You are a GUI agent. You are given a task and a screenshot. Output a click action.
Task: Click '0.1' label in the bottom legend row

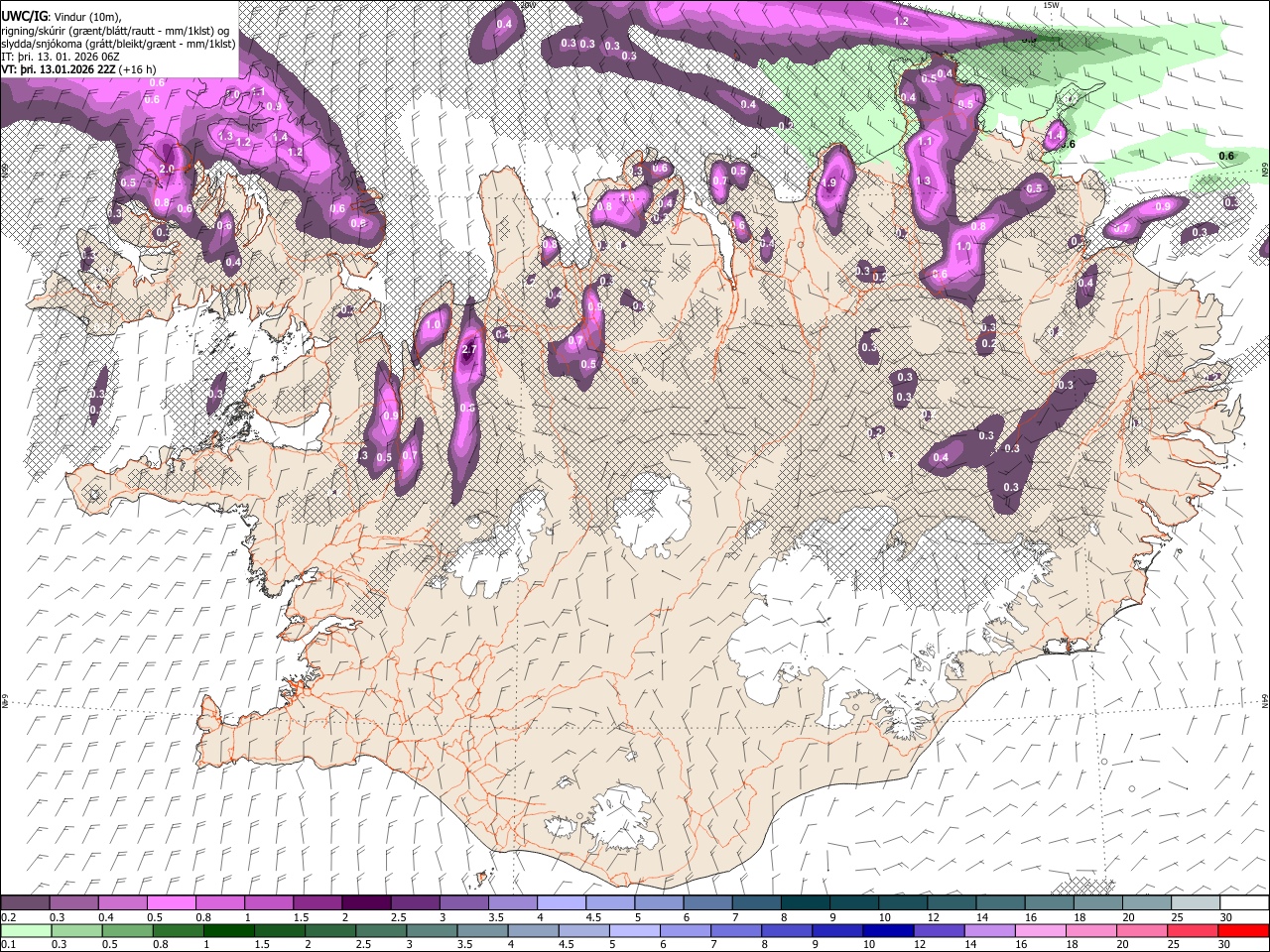pyautogui.click(x=8, y=944)
